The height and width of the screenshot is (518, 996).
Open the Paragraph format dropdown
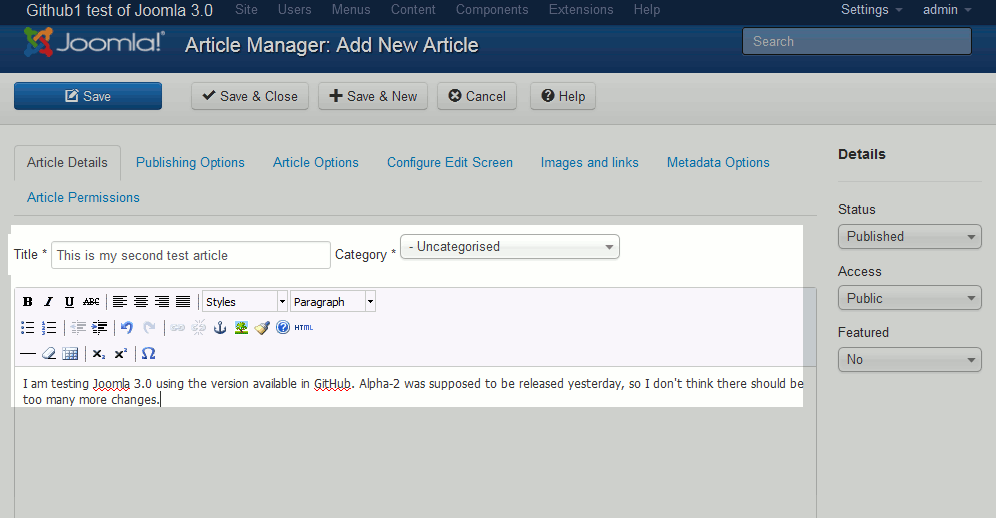tap(333, 302)
